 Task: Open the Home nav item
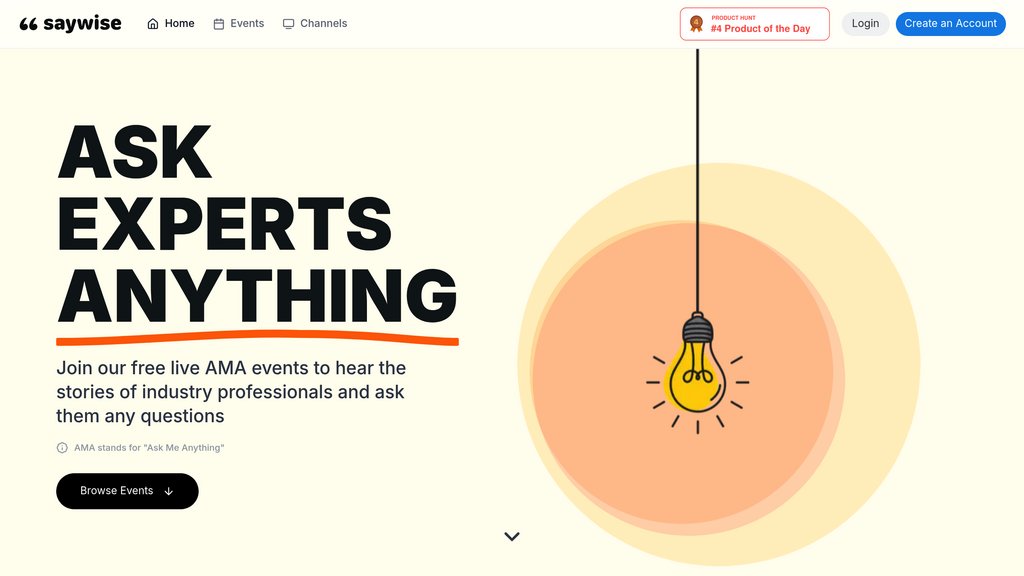click(170, 24)
